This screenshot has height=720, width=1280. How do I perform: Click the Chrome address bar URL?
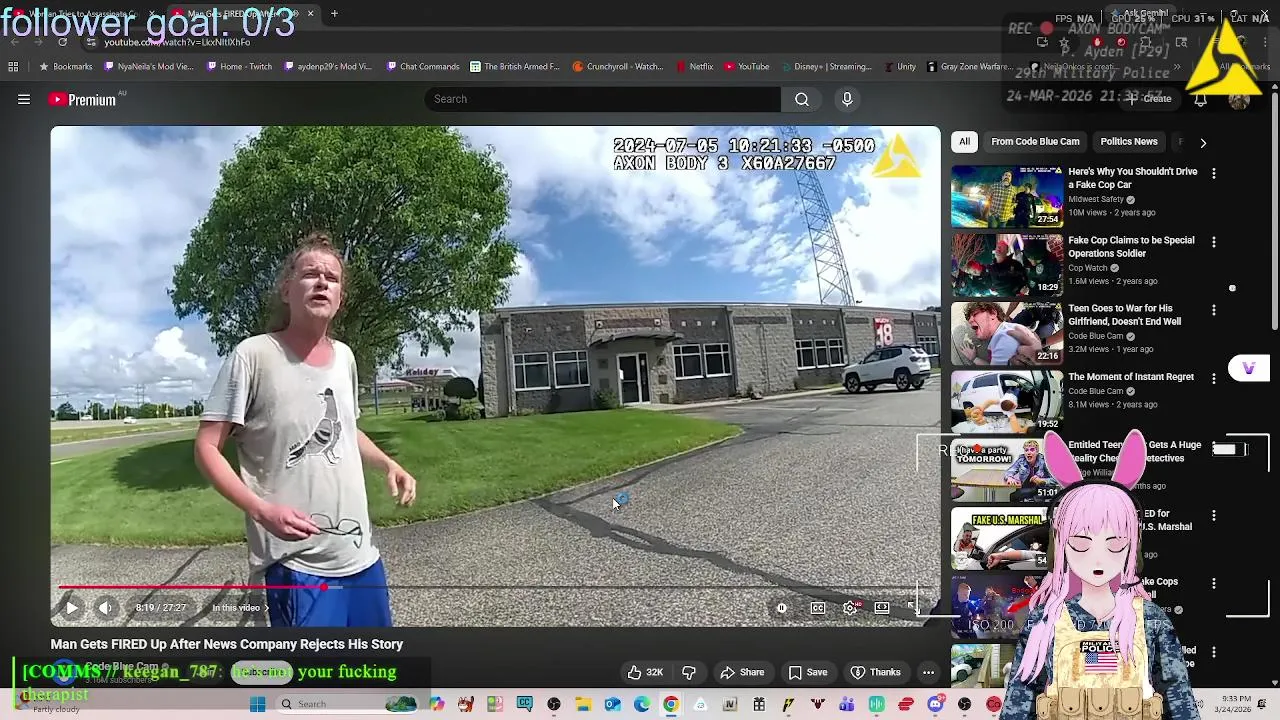click(178, 42)
